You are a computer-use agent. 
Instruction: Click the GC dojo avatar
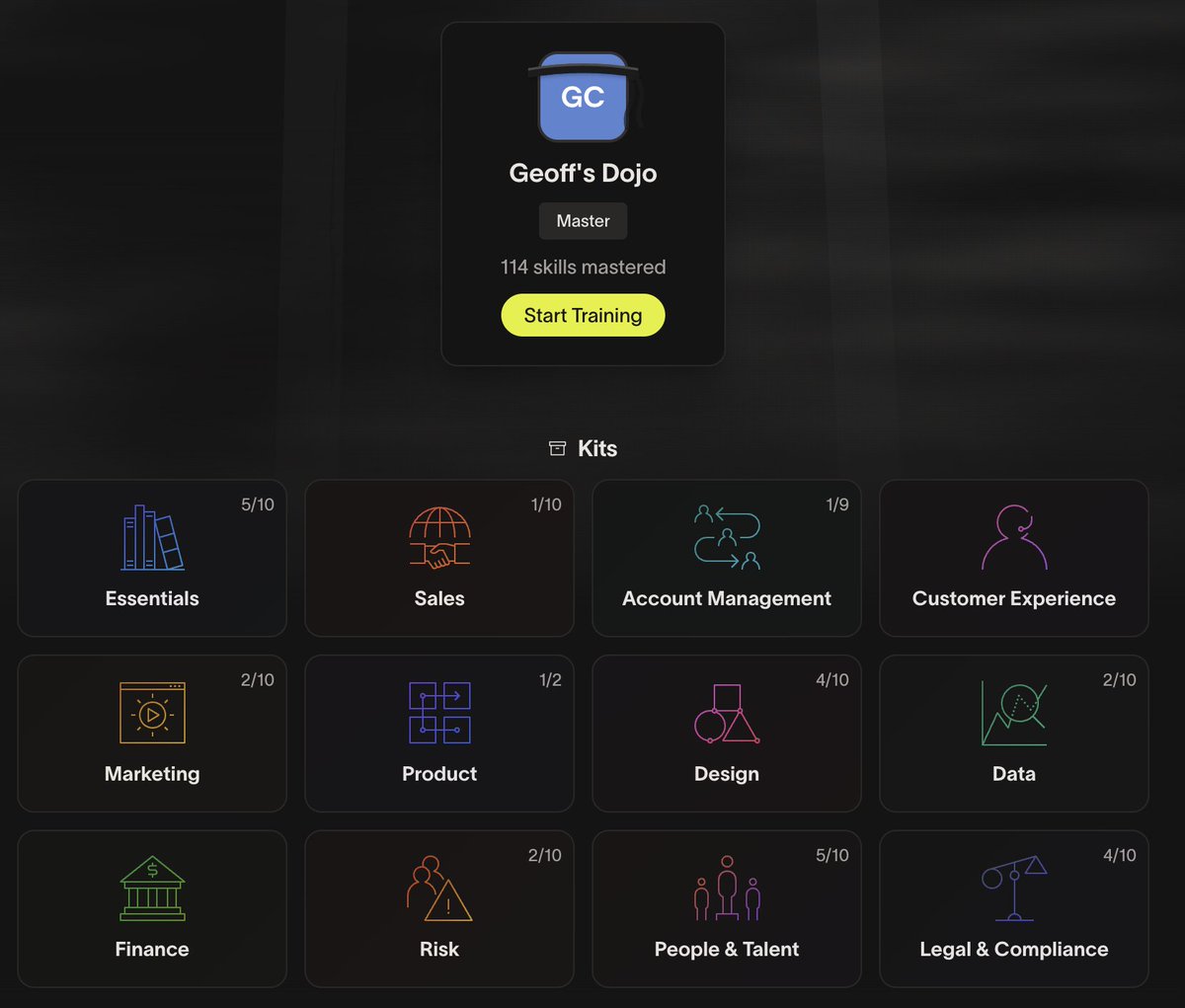tap(583, 97)
